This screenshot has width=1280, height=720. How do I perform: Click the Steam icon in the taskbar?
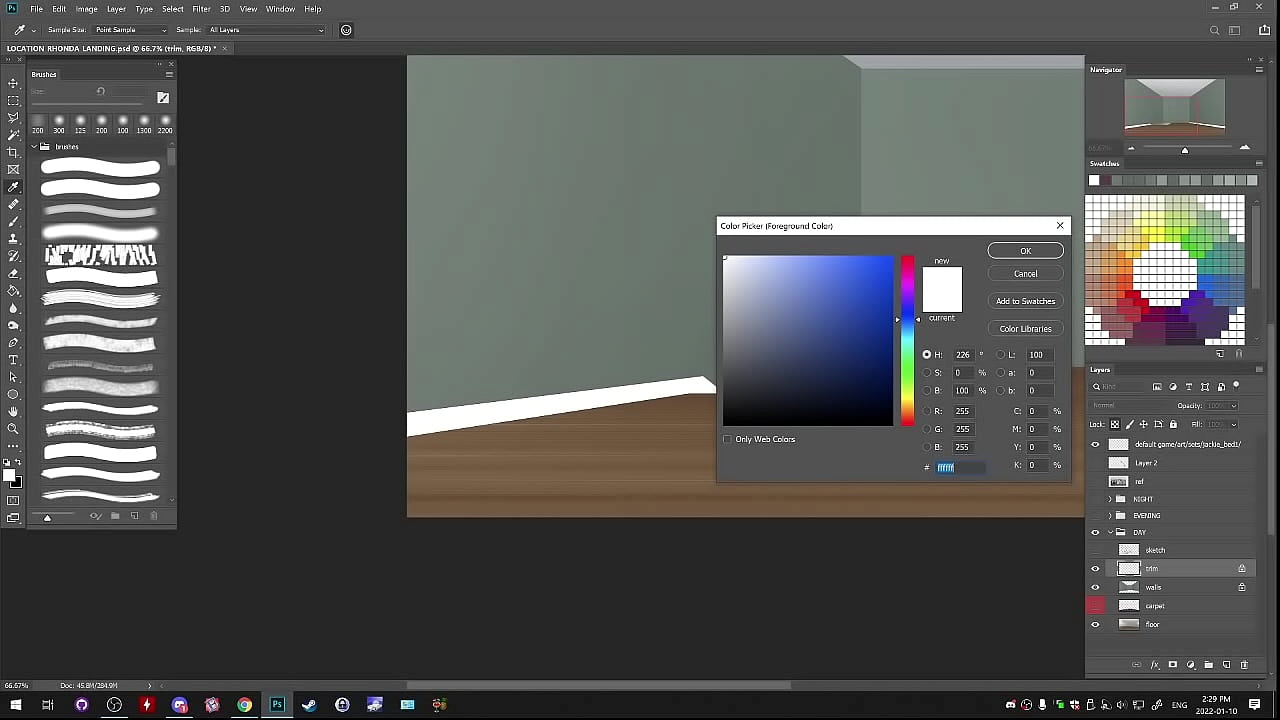[309, 705]
